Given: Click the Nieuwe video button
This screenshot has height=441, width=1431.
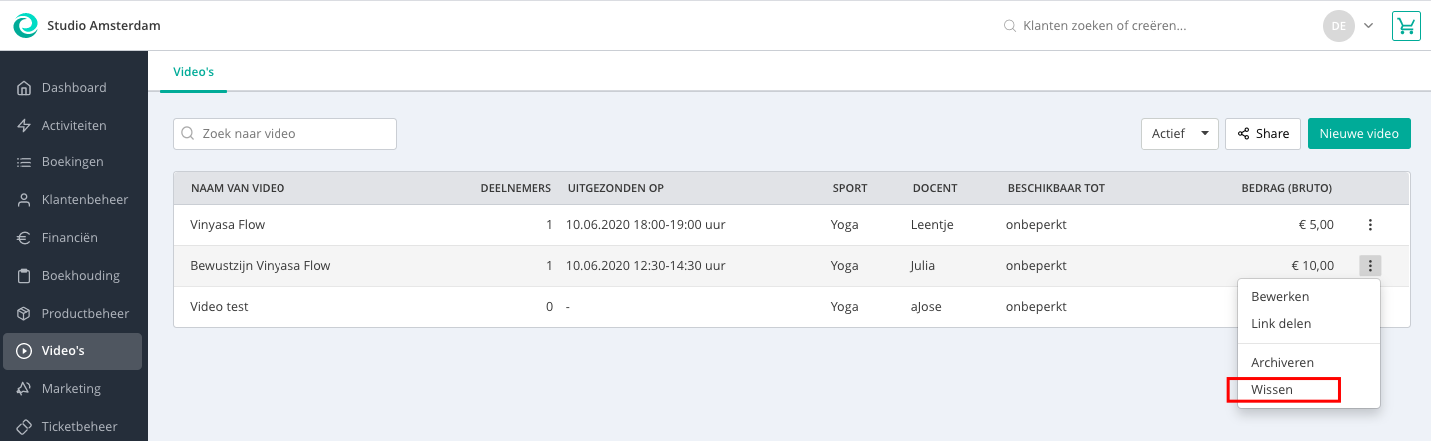Looking at the screenshot, I should point(1359,134).
